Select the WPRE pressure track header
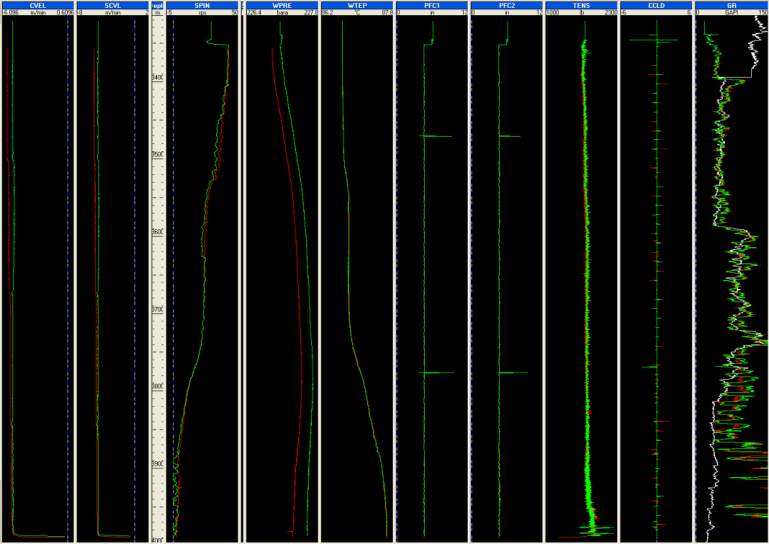769x544 pixels. (281, 5)
